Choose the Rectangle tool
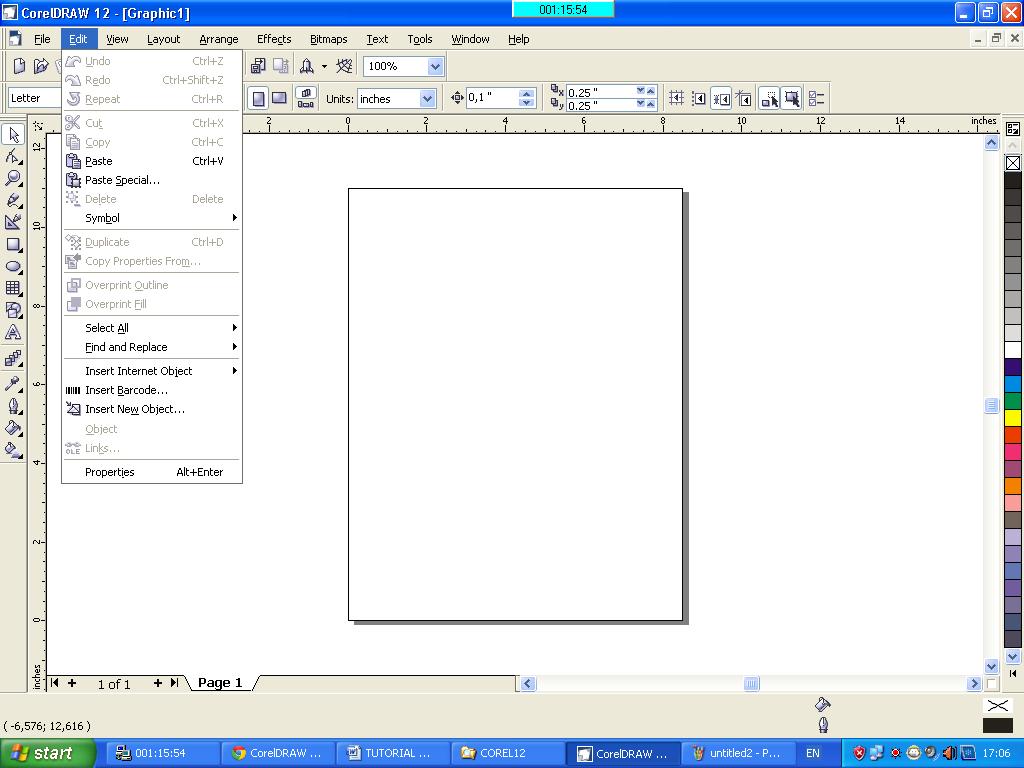 pos(13,245)
